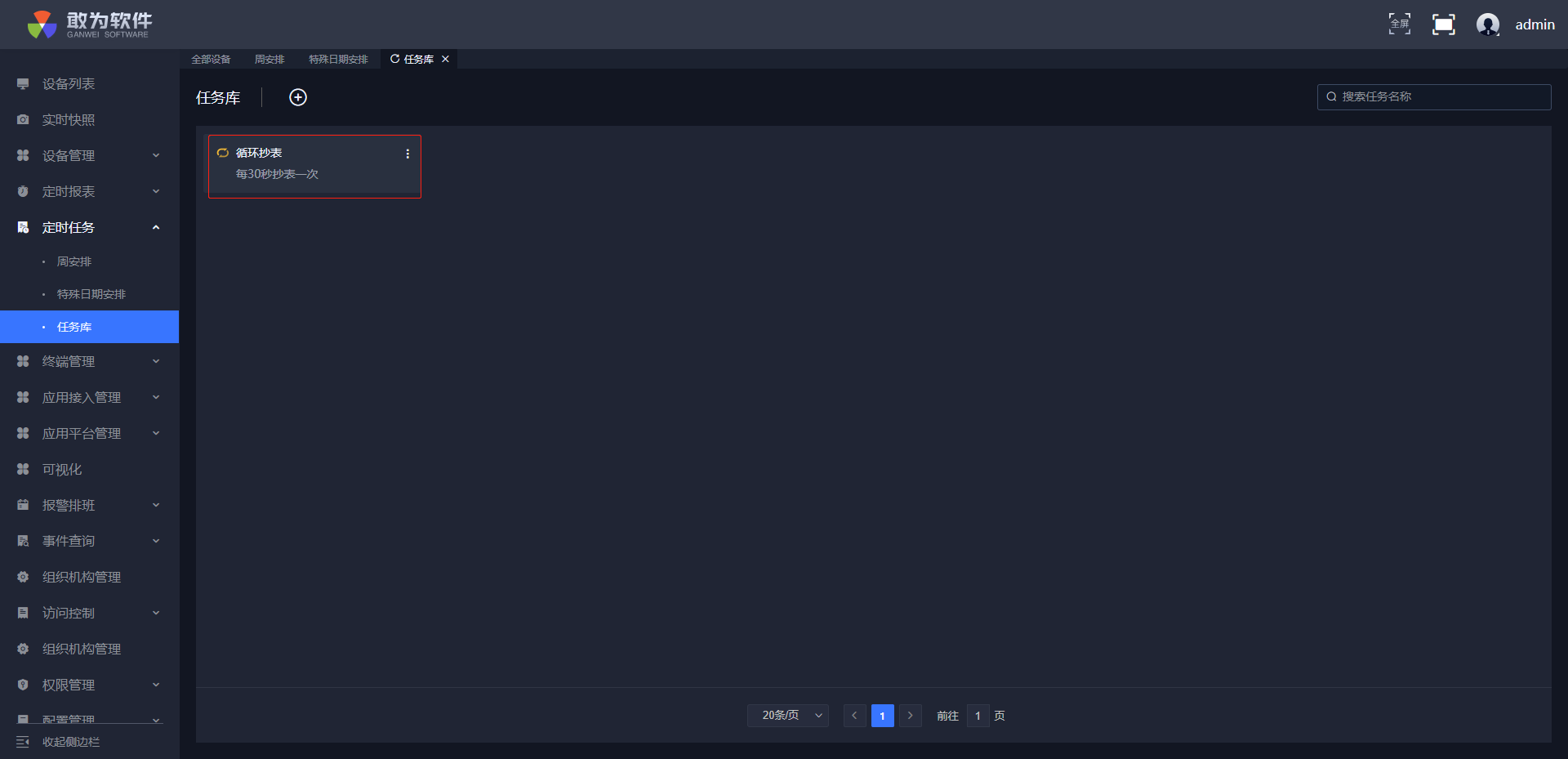Open 特殊日期安排 in the sidebar submenu
Image resolution: width=1568 pixels, height=759 pixels.
[x=90, y=294]
